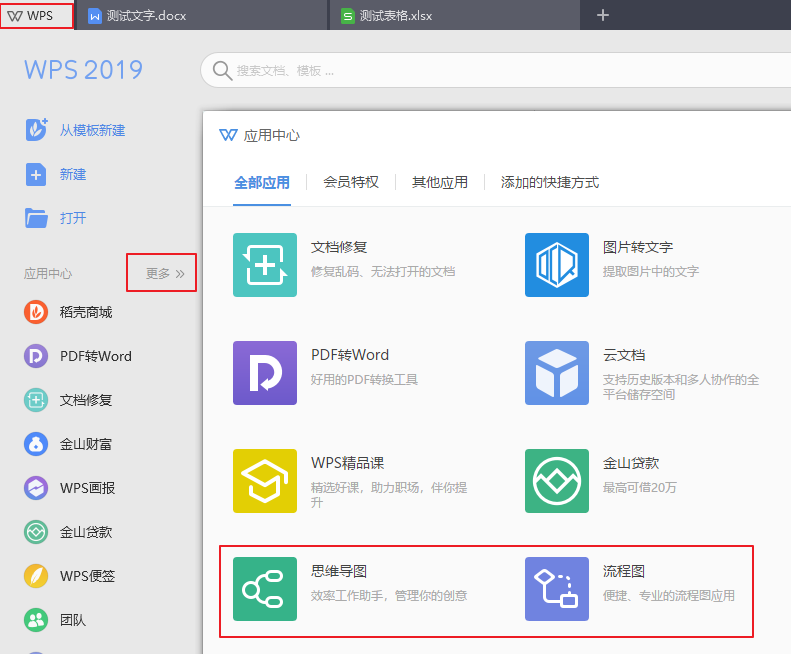Open 思维导图 mind map tile icon
Viewport: 791px width, 654px height.
coord(265,589)
